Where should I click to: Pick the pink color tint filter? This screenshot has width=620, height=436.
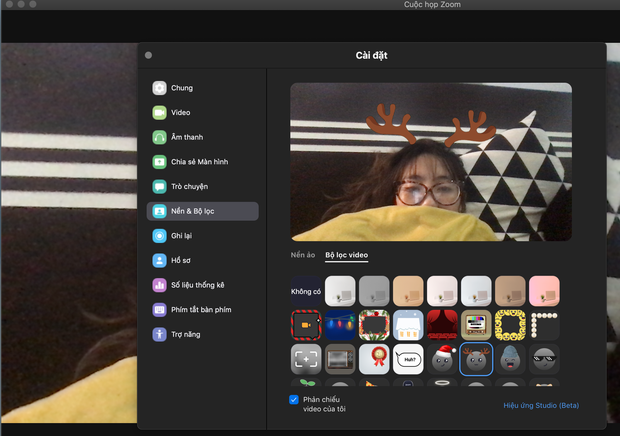pos(543,291)
